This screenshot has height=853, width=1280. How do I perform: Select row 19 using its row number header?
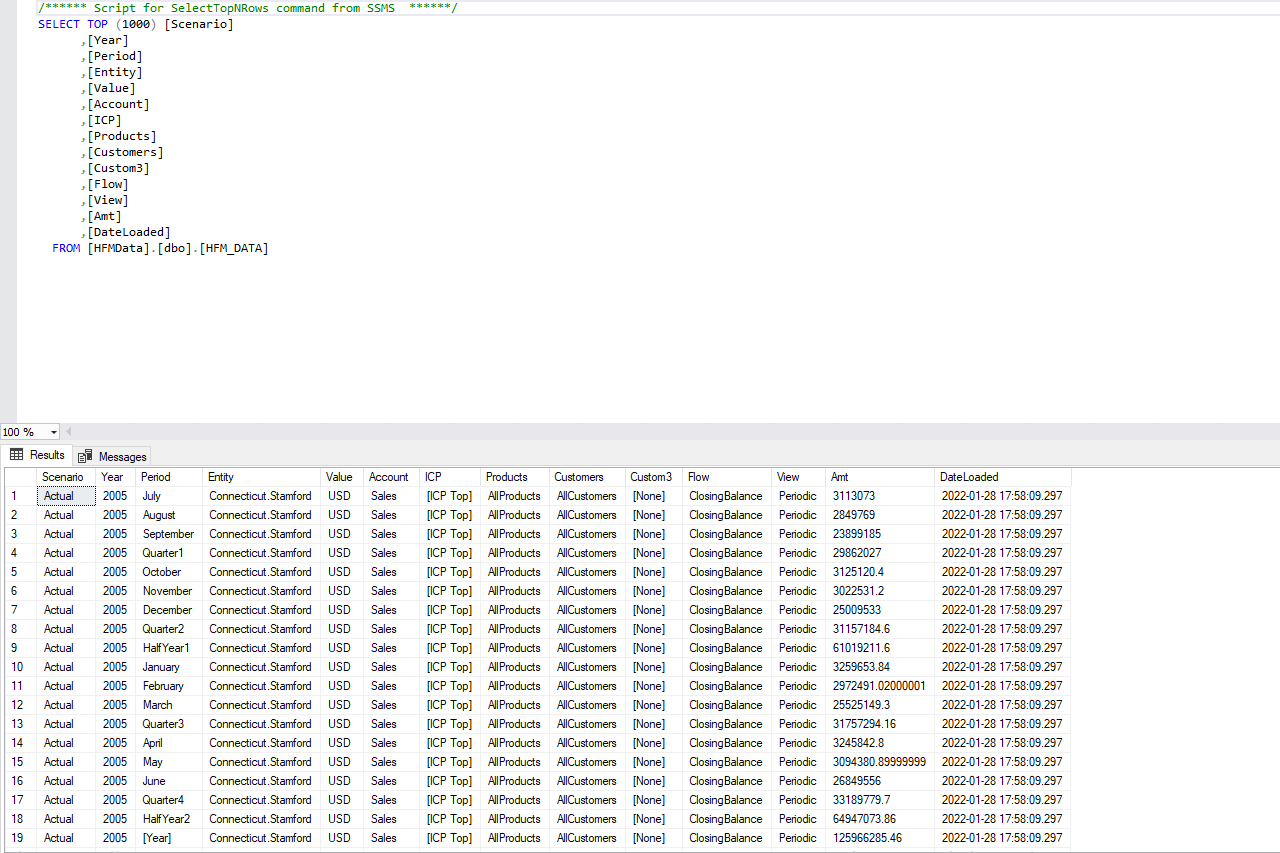coord(15,838)
